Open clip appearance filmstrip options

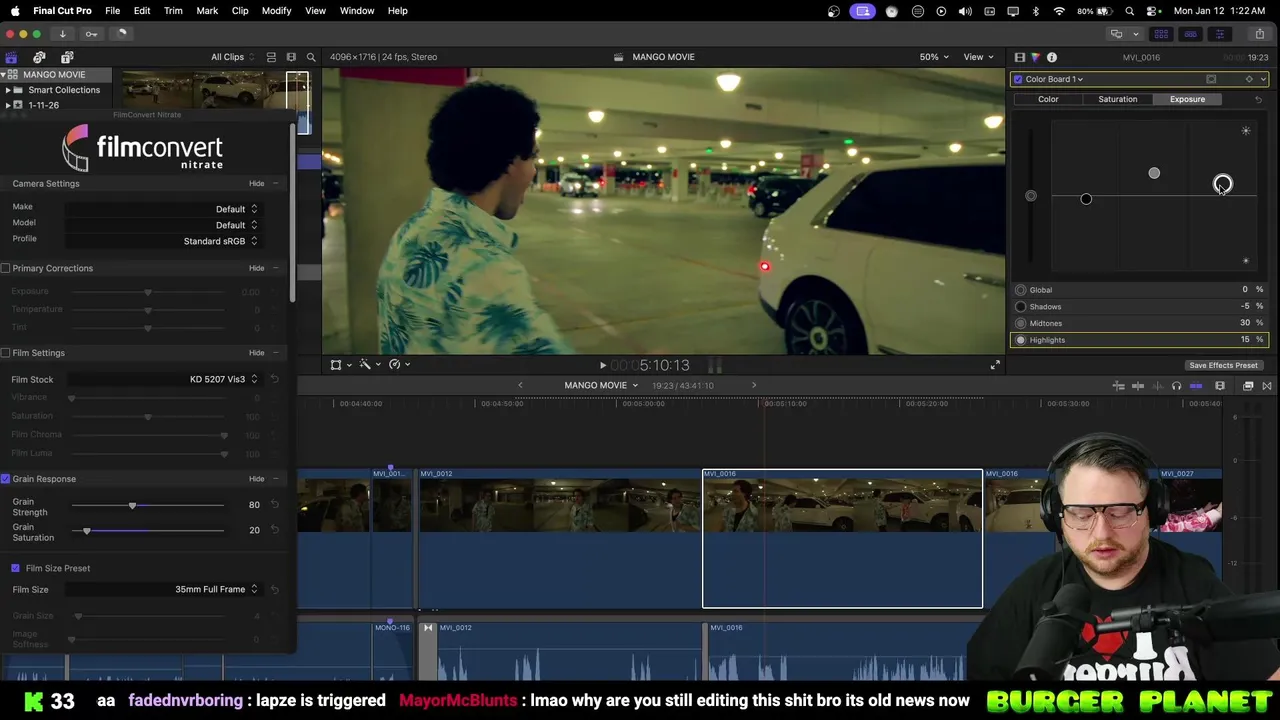point(291,57)
